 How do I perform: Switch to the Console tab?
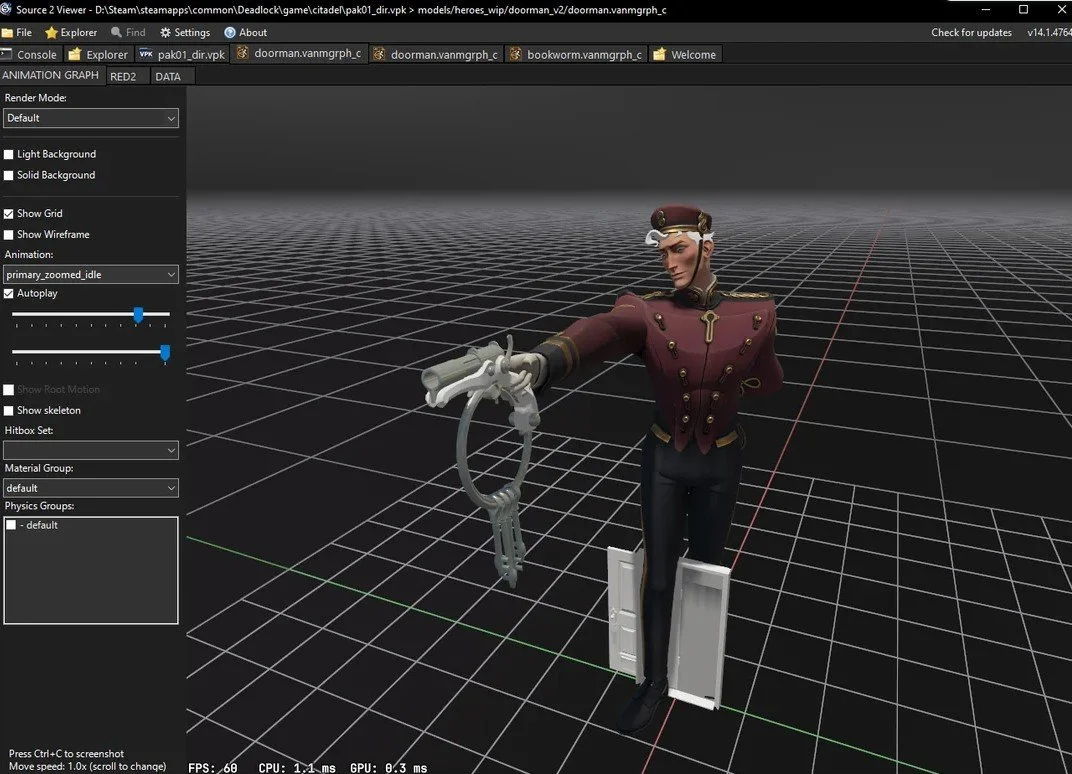pyautogui.click(x=30, y=55)
